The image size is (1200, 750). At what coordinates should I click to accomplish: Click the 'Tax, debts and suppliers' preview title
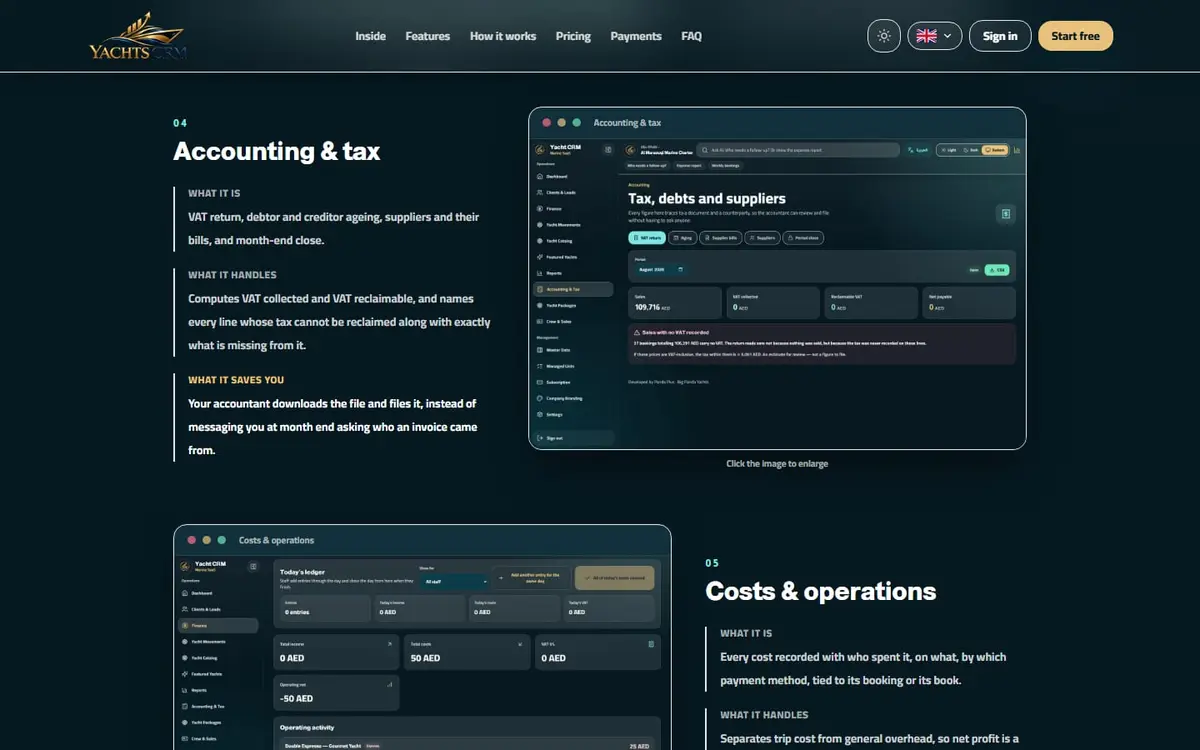[707, 199]
